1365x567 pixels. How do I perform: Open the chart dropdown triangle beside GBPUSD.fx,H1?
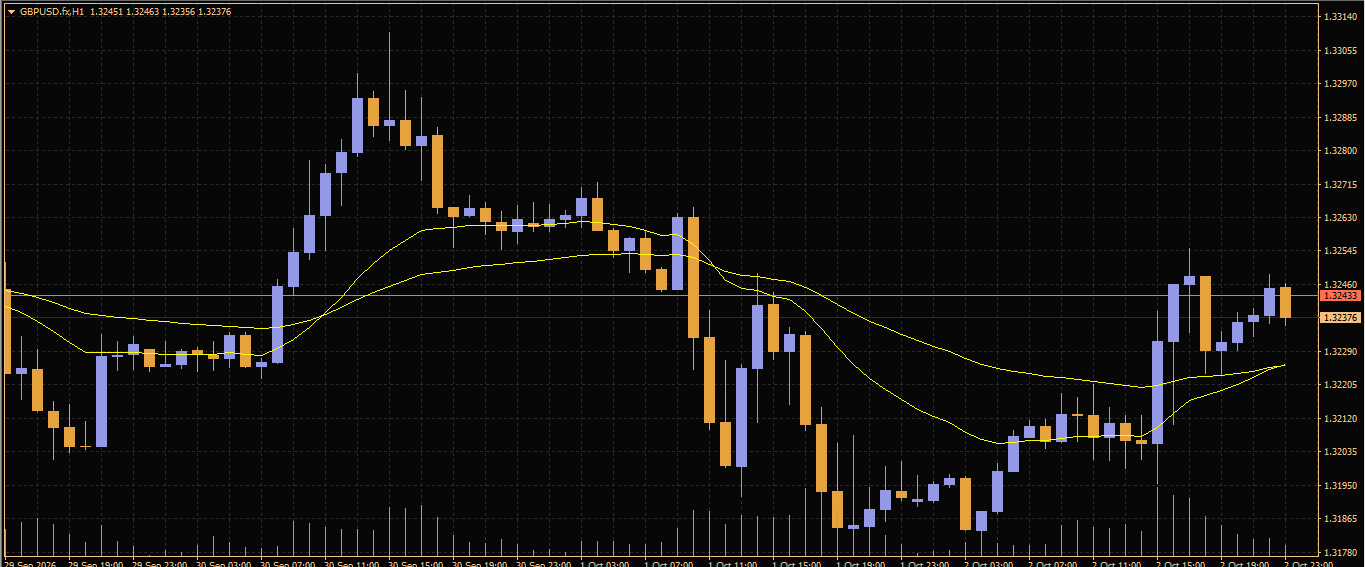coord(11,12)
